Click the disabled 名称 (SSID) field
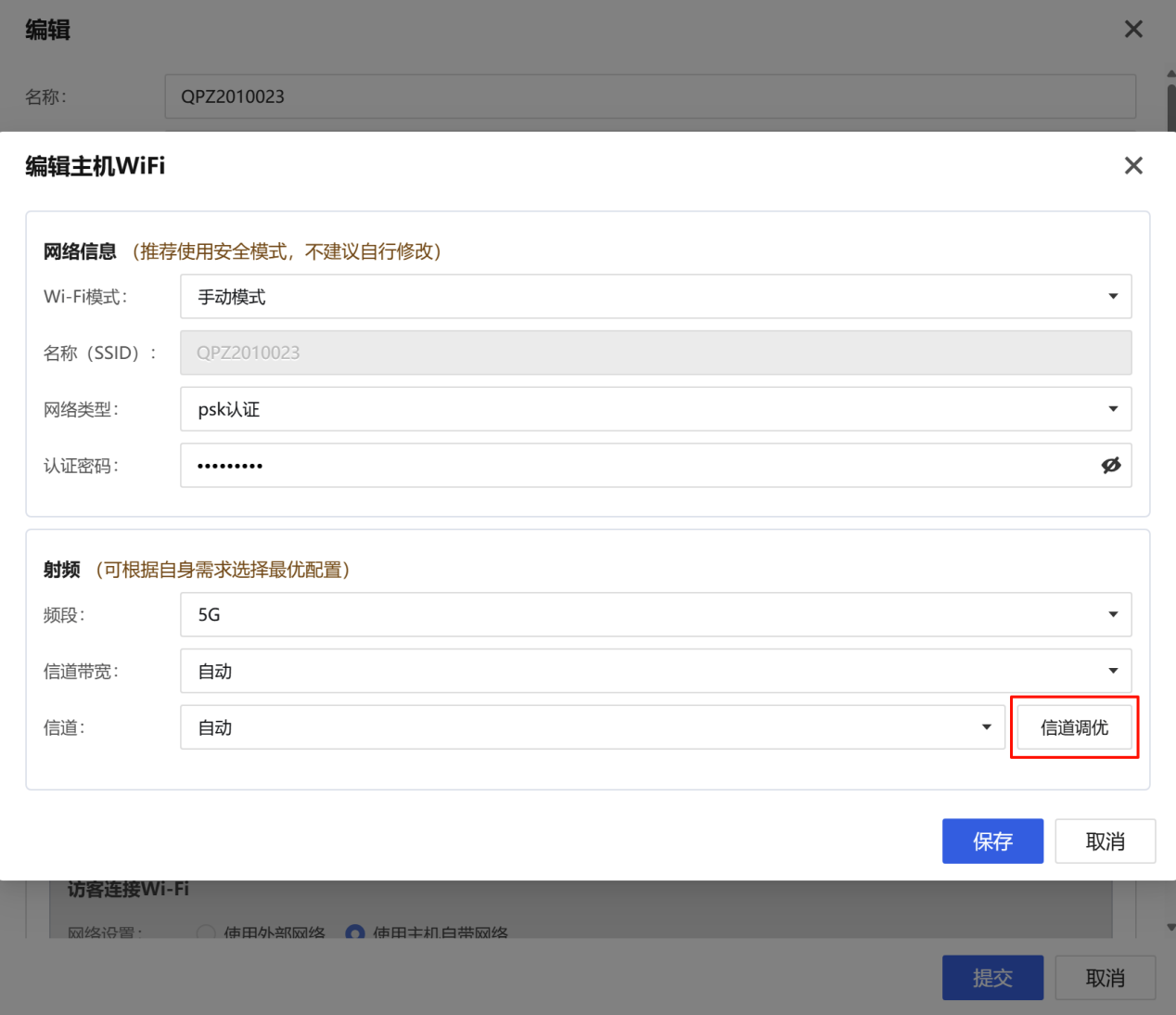This screenshot has height=1015, width=1176. pos(655,353)
